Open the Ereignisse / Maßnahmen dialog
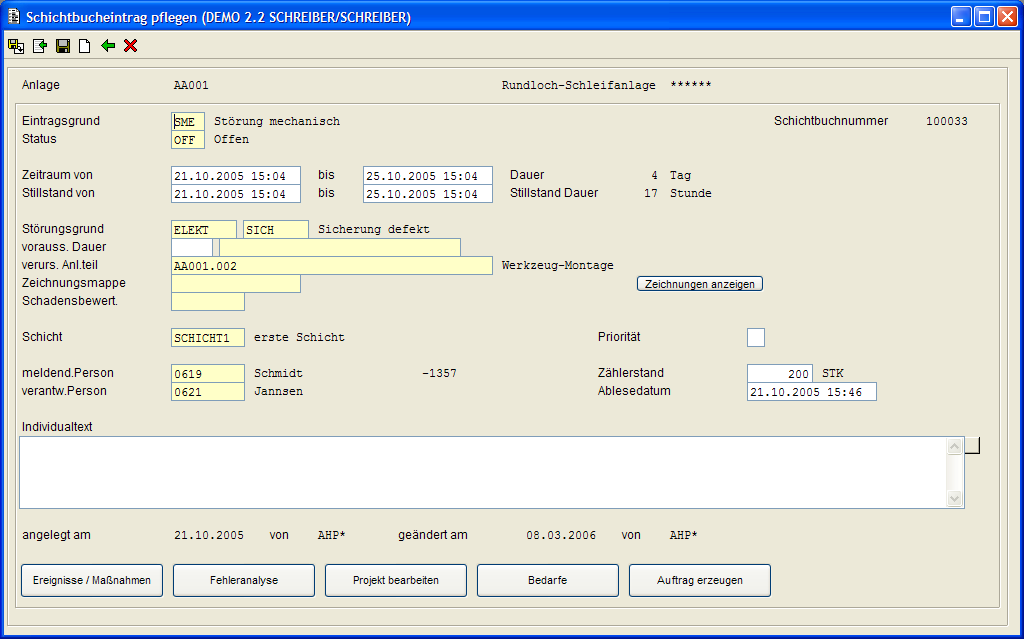 tap(92, 580)
